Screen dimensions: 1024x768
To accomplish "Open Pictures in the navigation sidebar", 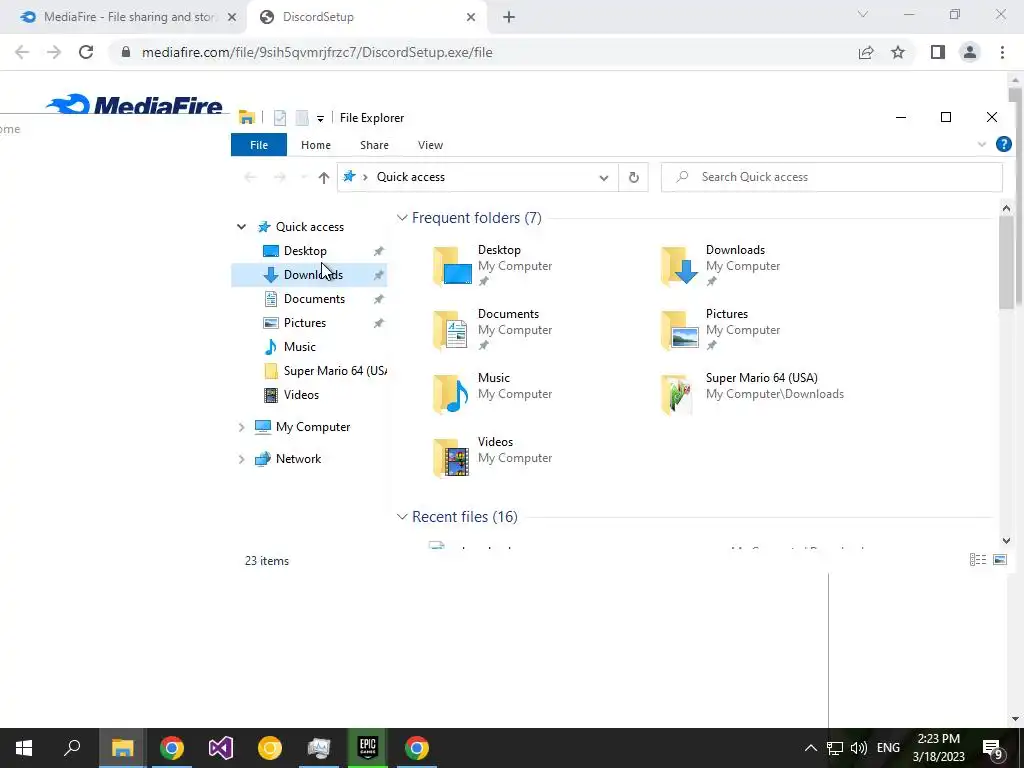I will 304,323.
